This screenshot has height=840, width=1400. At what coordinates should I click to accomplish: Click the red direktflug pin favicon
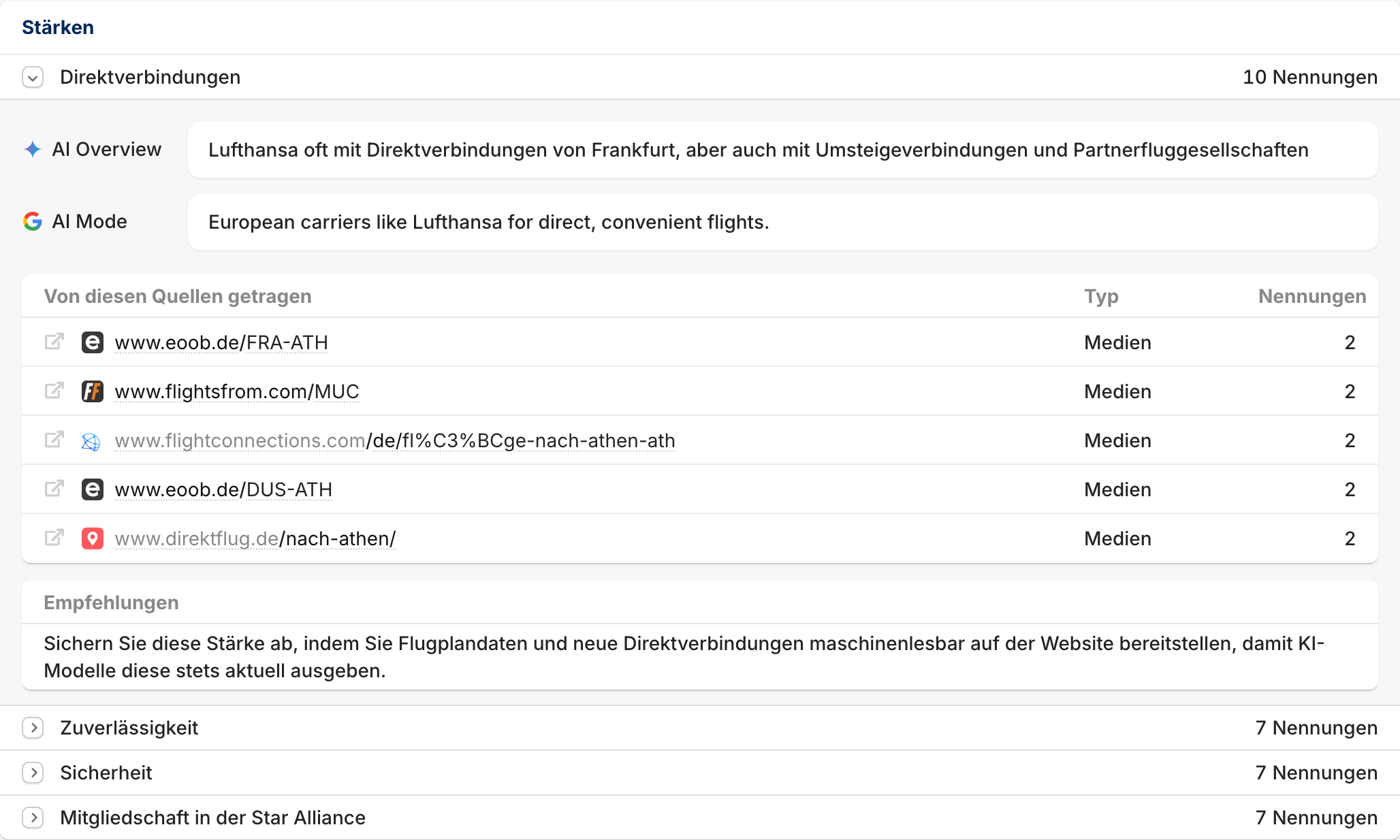(93, 538)
